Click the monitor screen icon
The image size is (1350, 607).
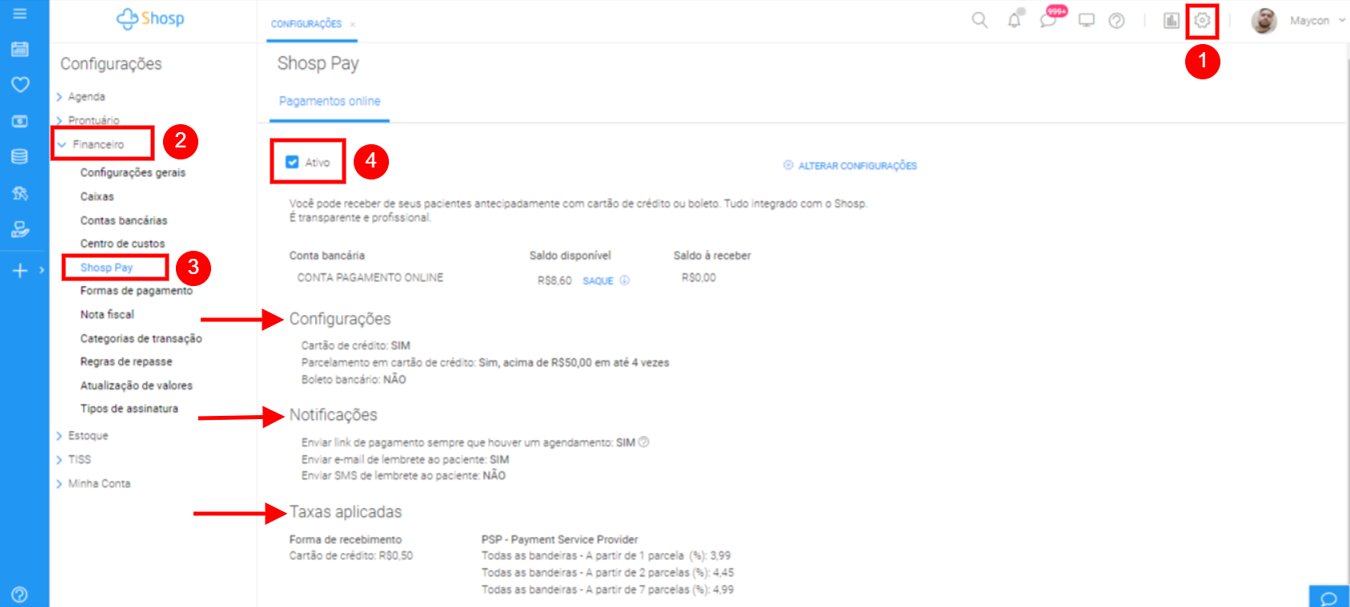coord(1087,20)
